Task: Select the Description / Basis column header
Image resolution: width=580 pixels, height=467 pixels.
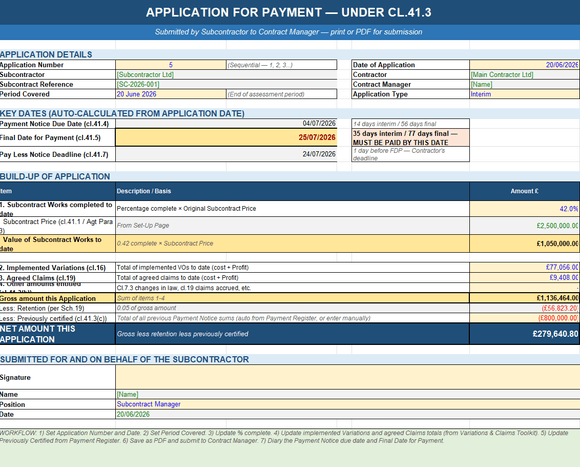Action: pyautogui.click(x=292, y=191)
